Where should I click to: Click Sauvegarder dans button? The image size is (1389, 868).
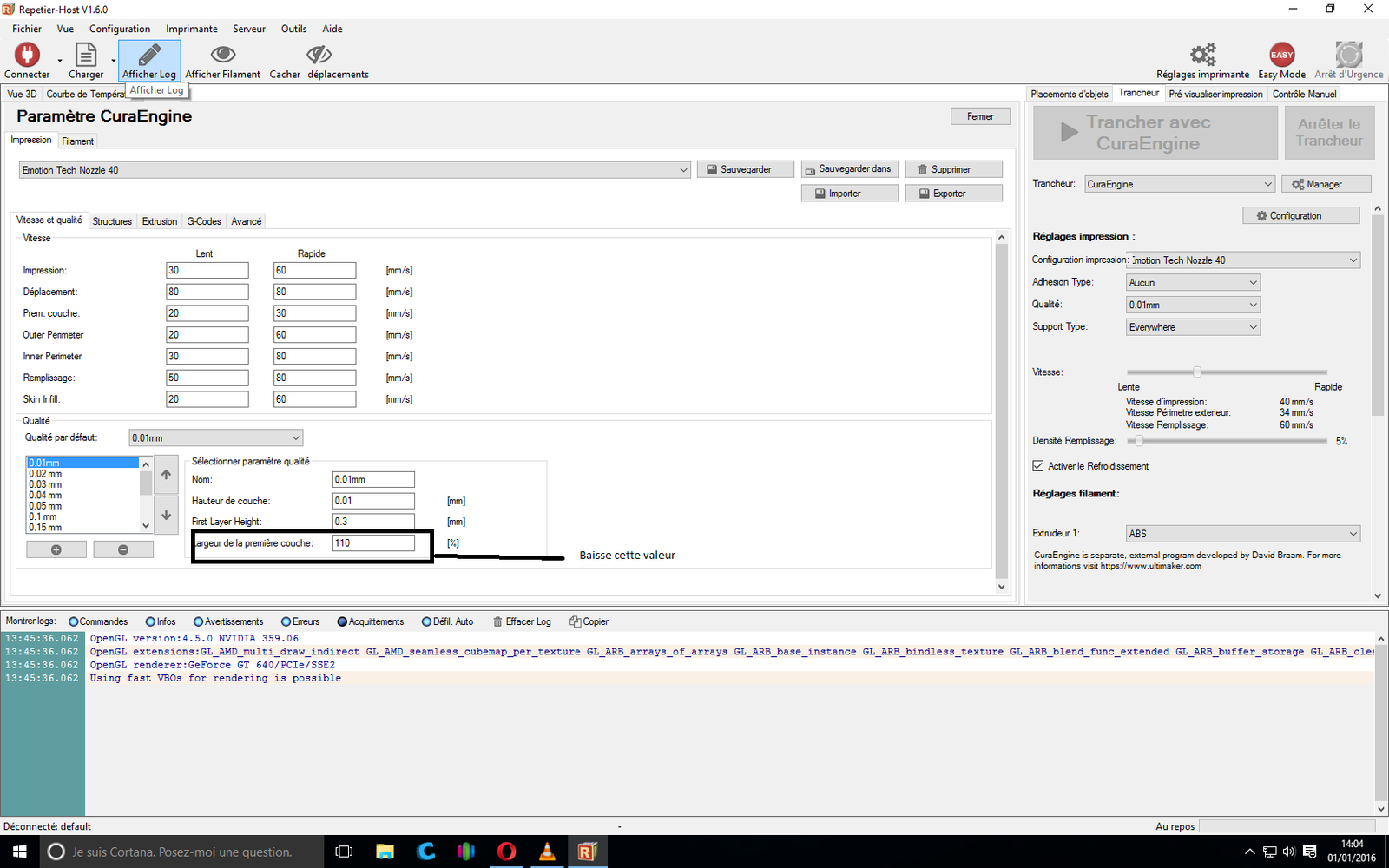tap(850, 169)
